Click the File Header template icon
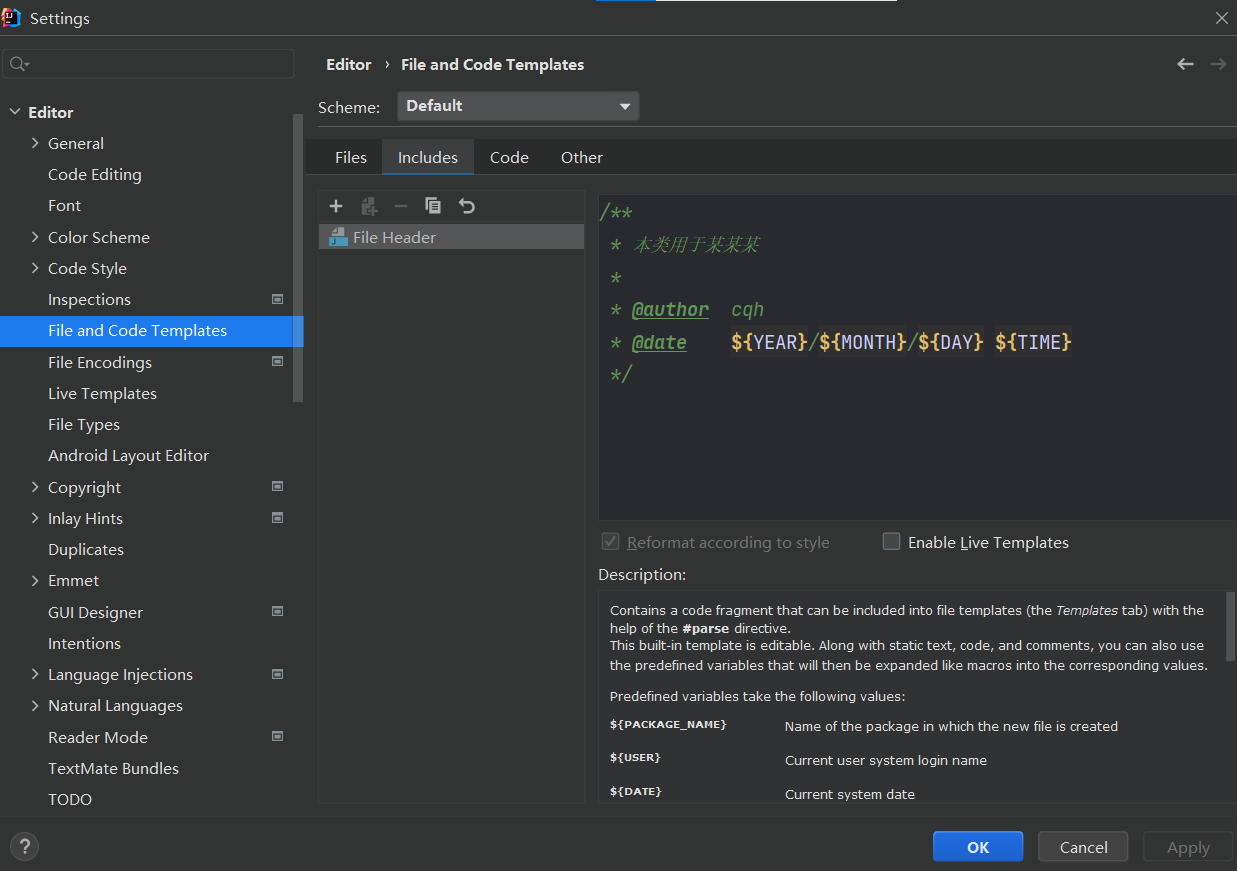The height and width of the screenshot is (871, 1237). [x=338, y=237]
